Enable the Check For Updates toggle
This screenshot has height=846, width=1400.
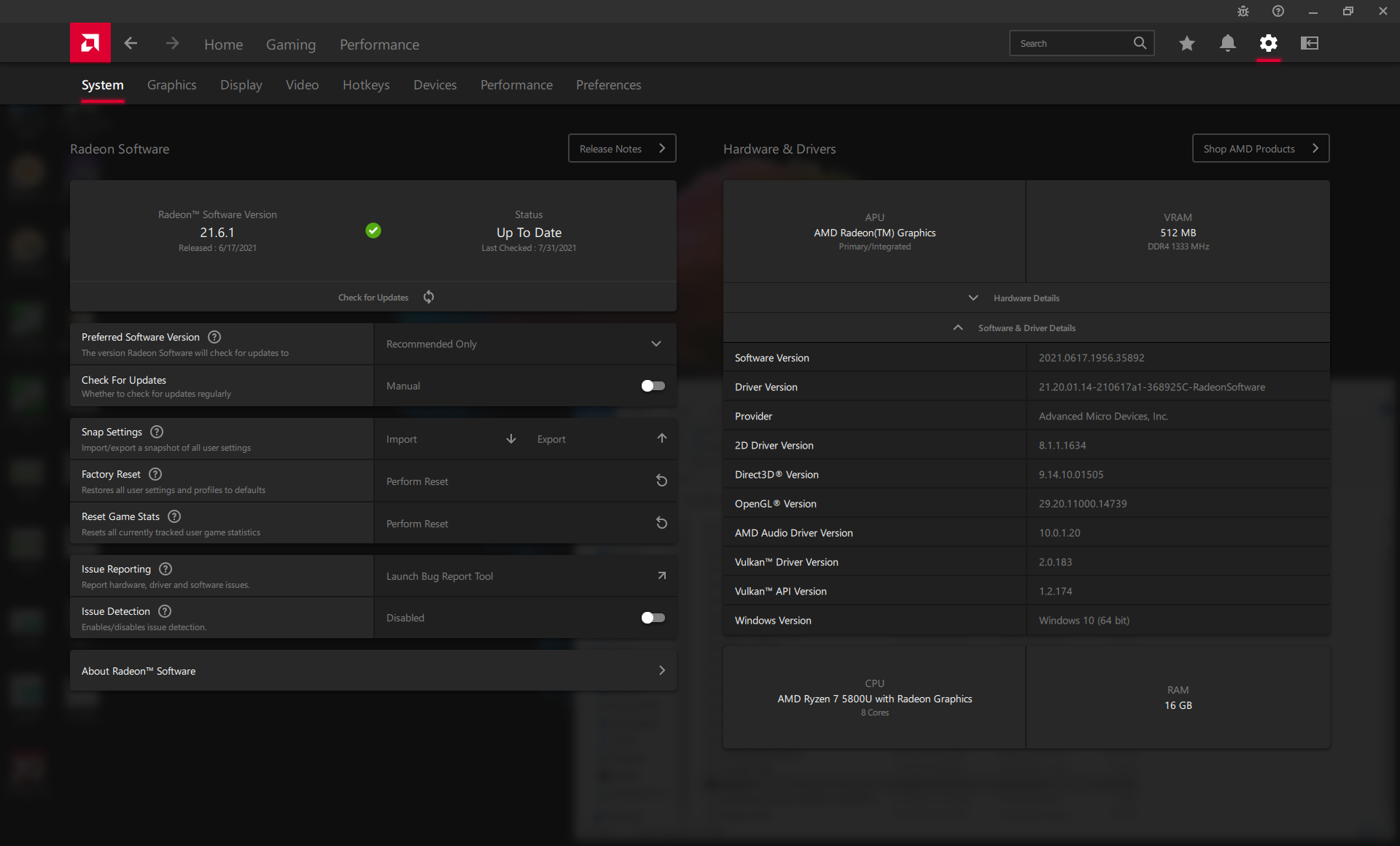[653, 386]
